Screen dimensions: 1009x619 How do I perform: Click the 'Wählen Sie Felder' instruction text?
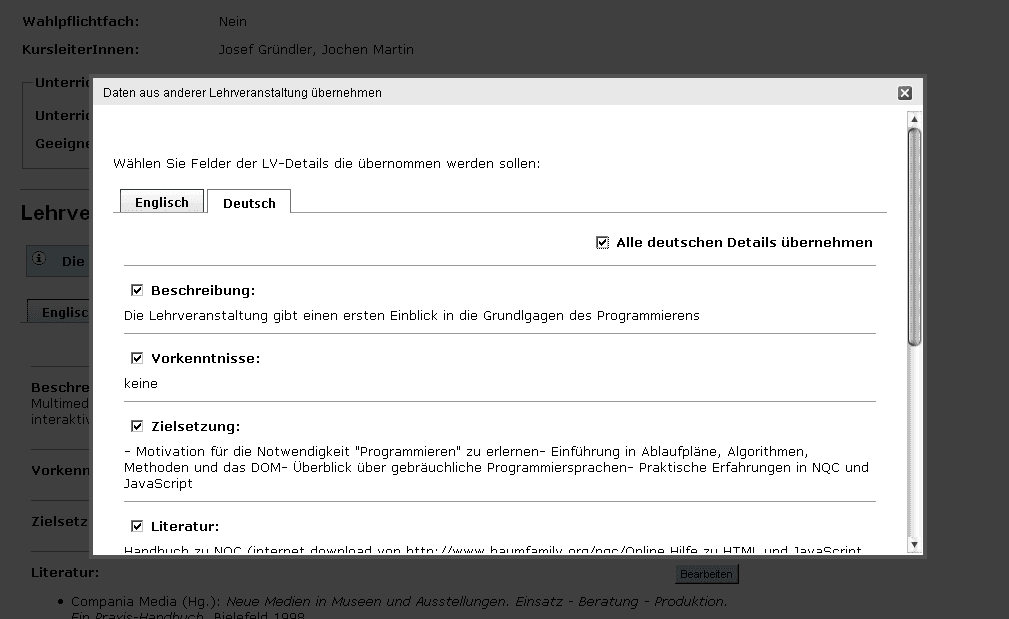[x=326, y=163]
